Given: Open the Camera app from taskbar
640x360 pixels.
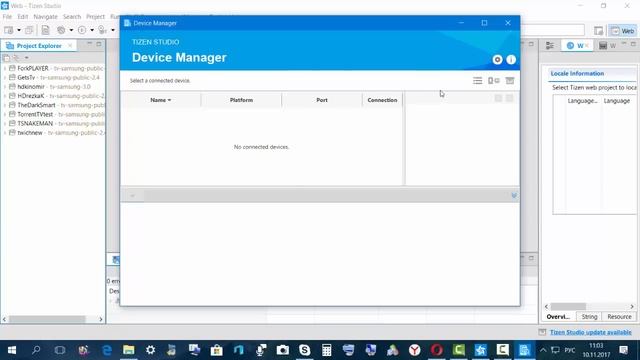Looking at the screenshot, I should pos(282,350).
